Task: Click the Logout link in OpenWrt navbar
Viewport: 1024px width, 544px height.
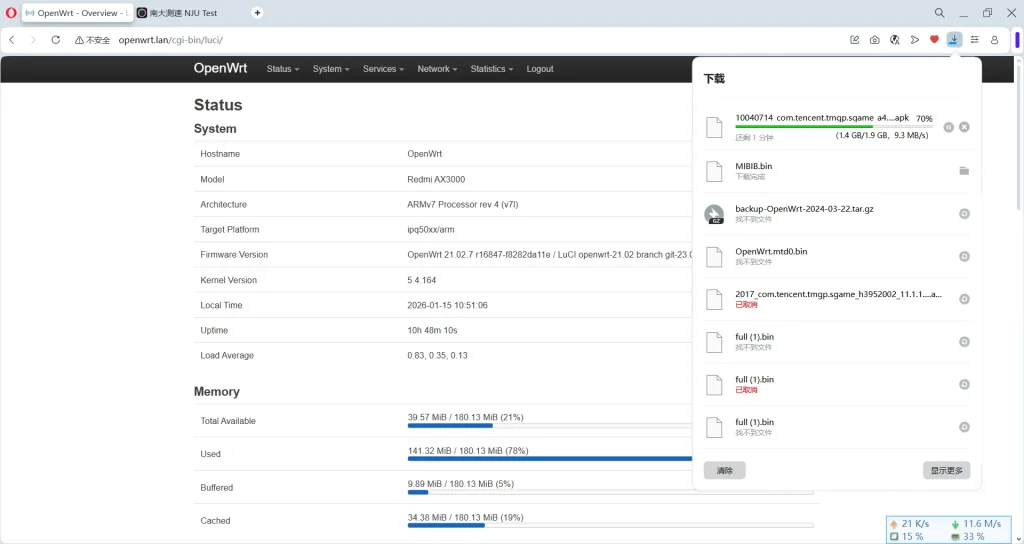Action: [540, 69]
